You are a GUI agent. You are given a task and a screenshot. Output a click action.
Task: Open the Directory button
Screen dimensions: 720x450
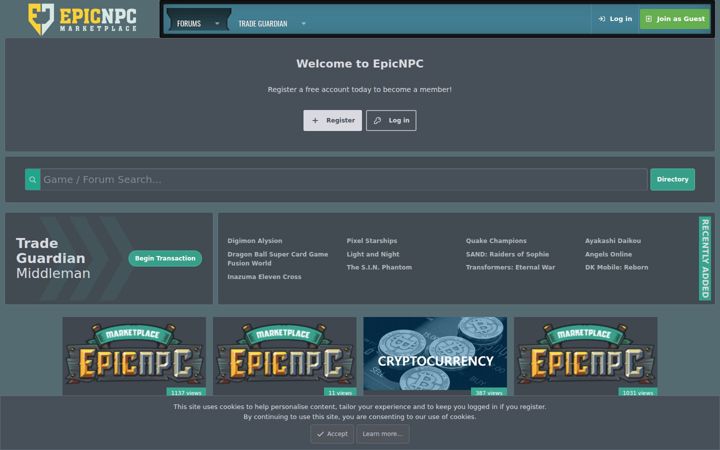click(672, 180)
